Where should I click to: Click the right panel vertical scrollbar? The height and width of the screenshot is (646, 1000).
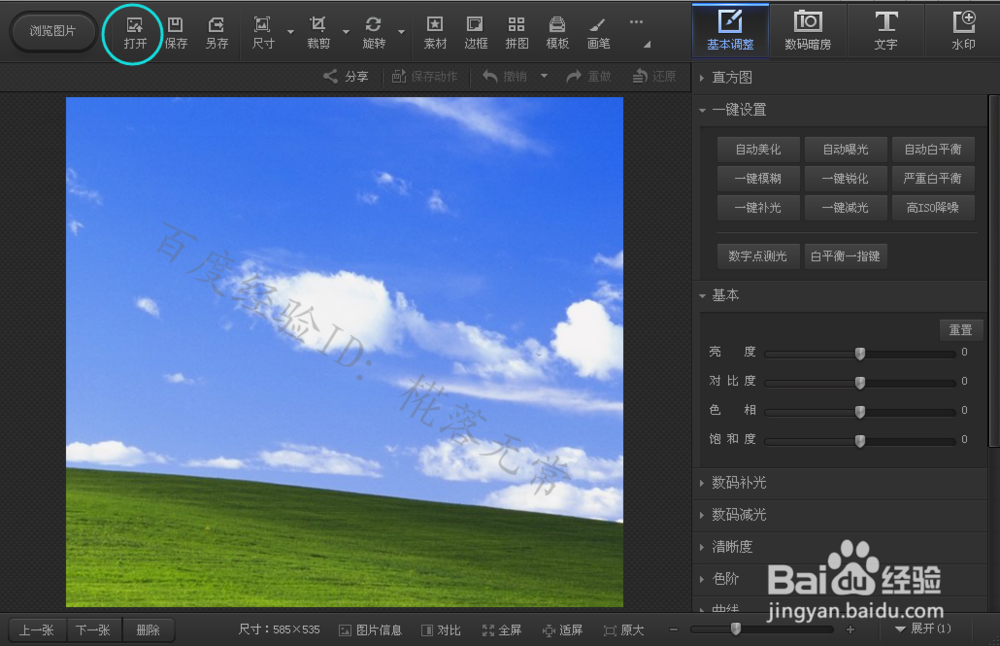click(994, 271)
